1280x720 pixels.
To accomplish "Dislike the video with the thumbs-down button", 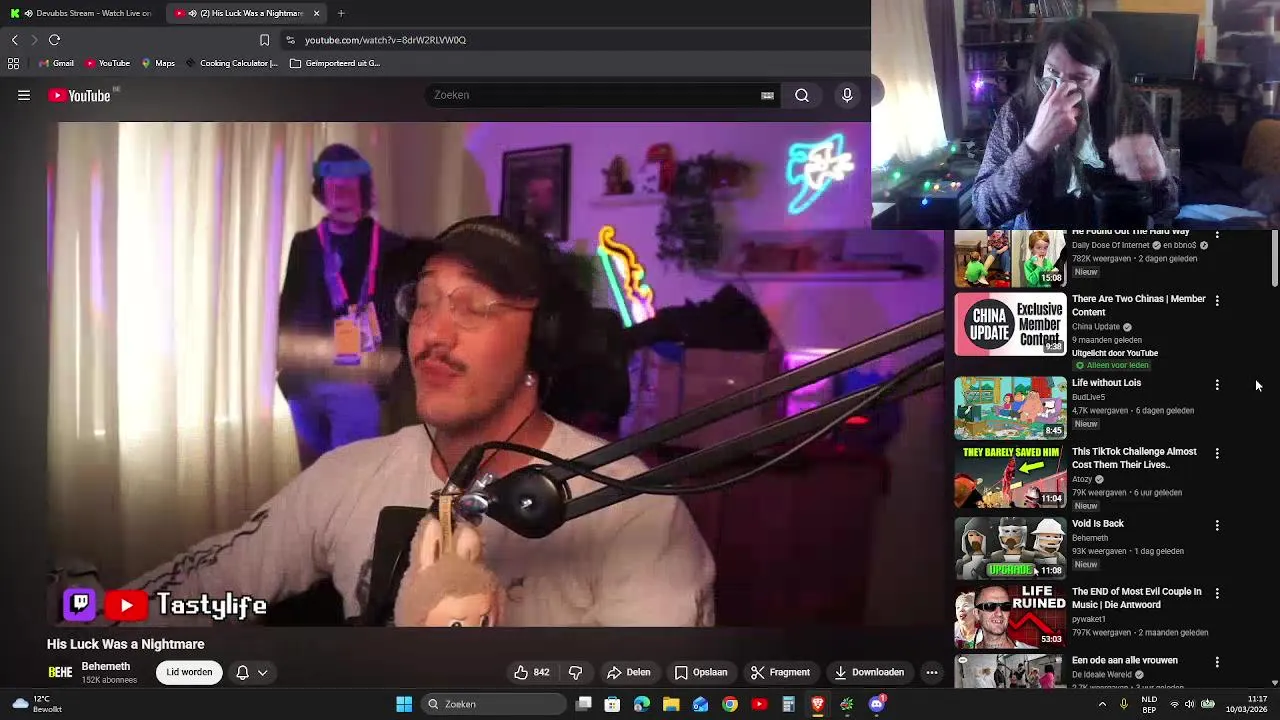I will tap(575, 672).
